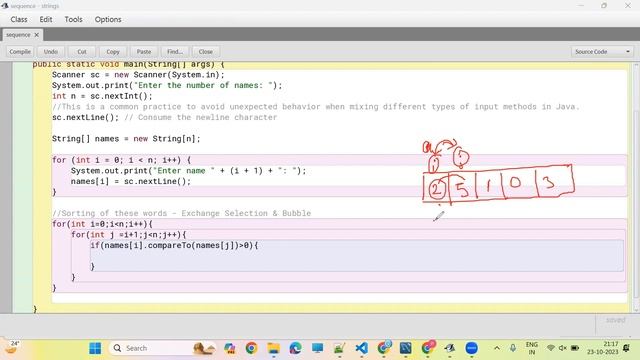The width and height of the screenshot is (640, 360).
Task: Open the Class menu
Action: point(19,19)
